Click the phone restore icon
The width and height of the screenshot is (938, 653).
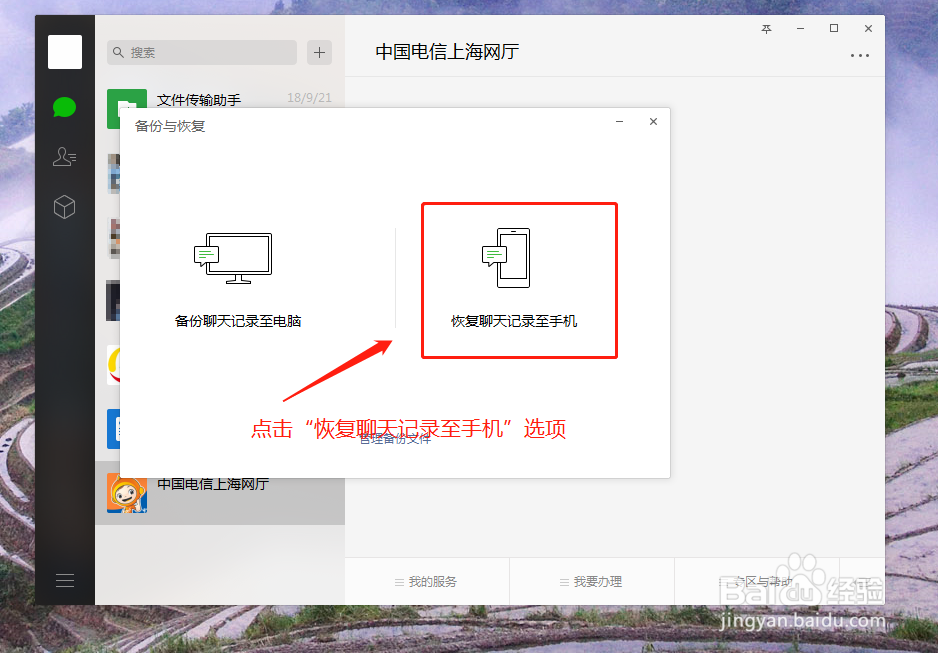tap(506, 258)
